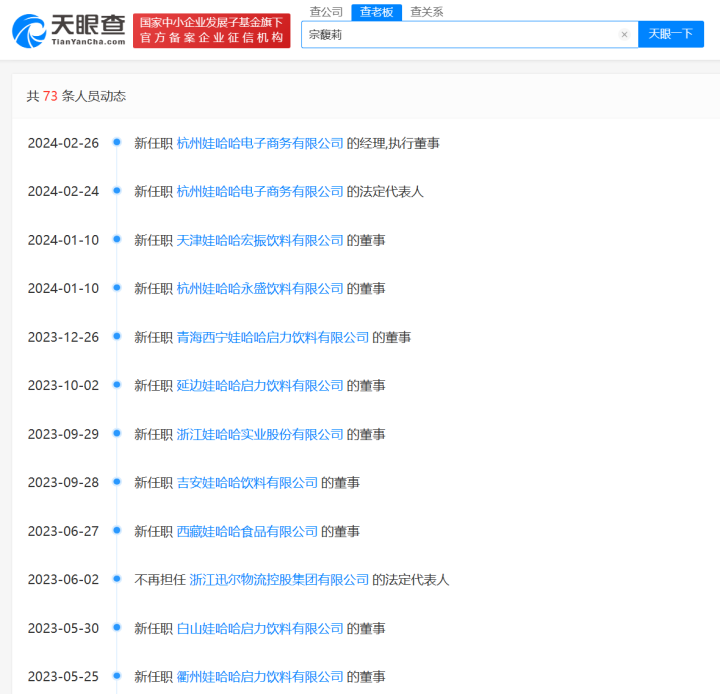Viewport: 720px width, 694px height.
Task: Select the 查老板 tab
Action: [x=376, y=12]
